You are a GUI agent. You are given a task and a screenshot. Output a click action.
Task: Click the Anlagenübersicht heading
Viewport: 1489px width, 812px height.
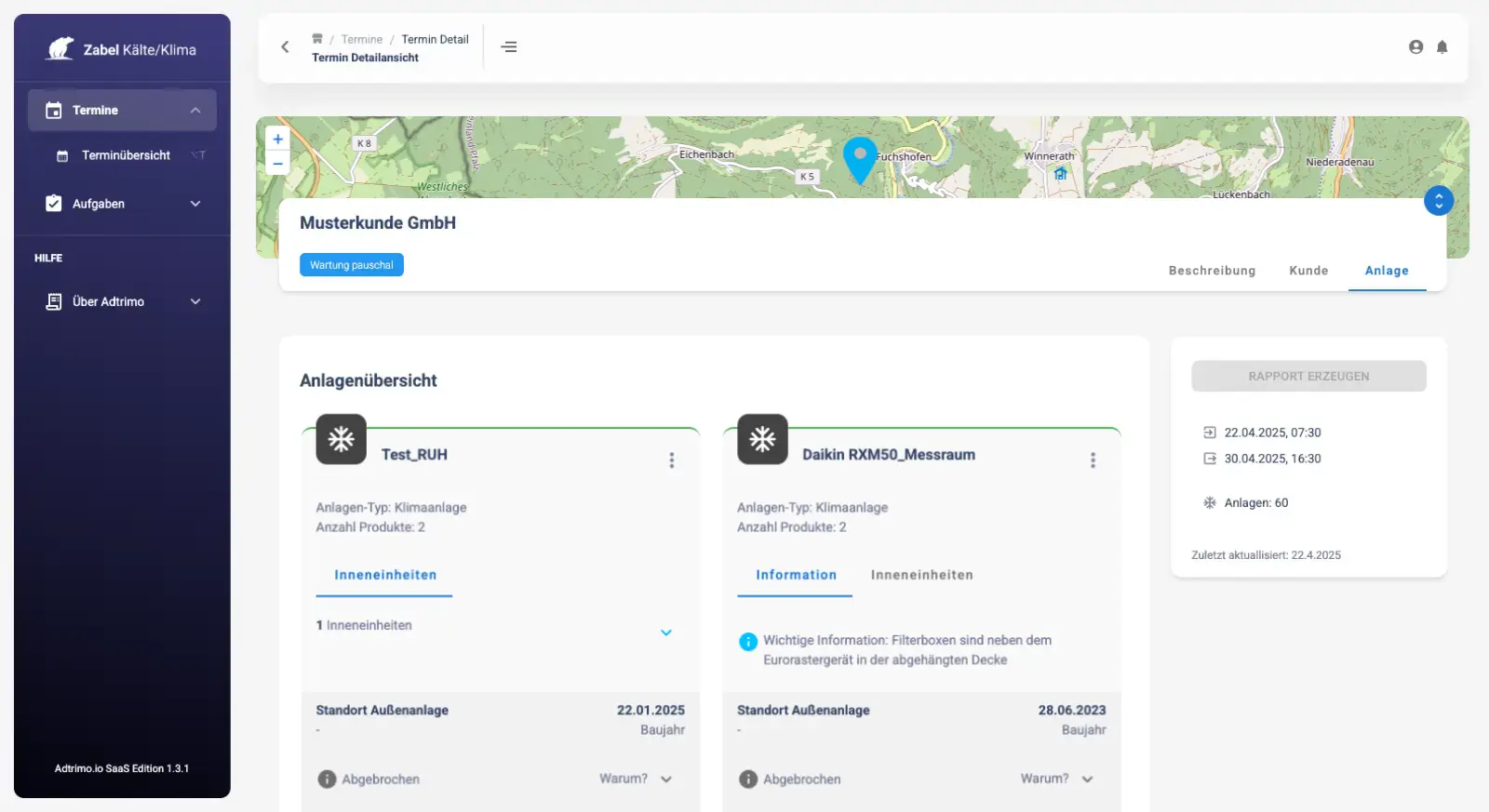369,380
